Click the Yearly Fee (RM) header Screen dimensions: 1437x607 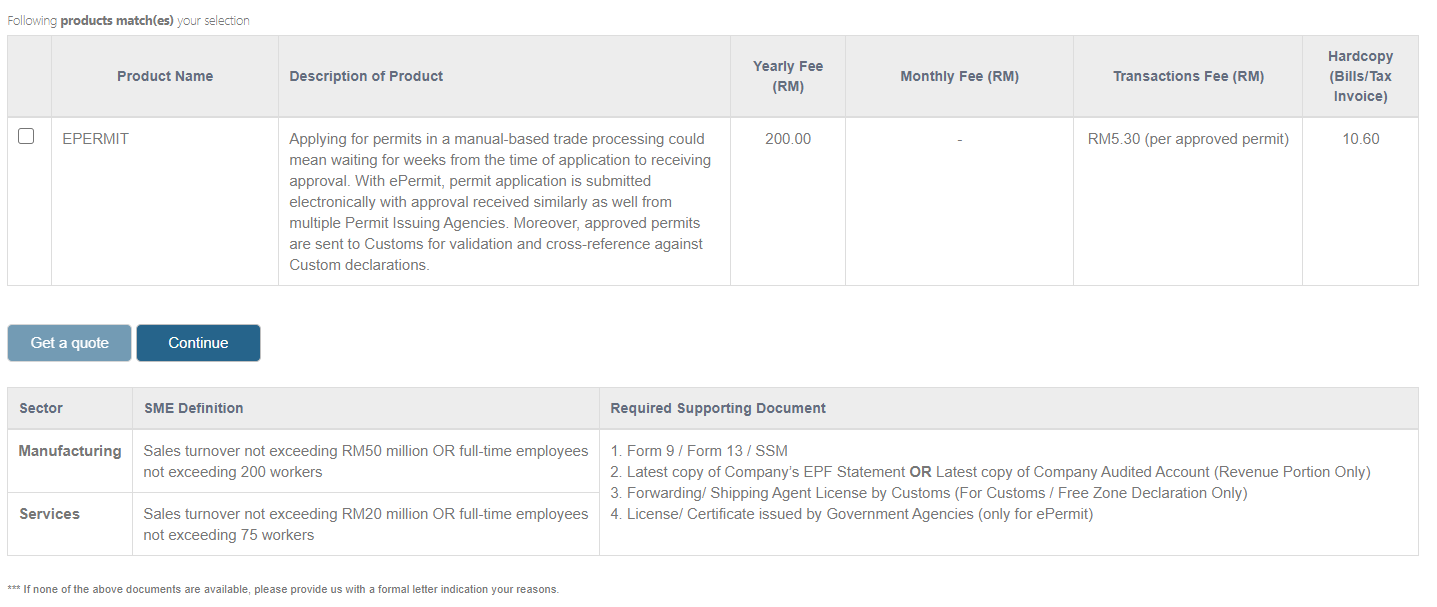pyautogui.click(x=788, y=76)
